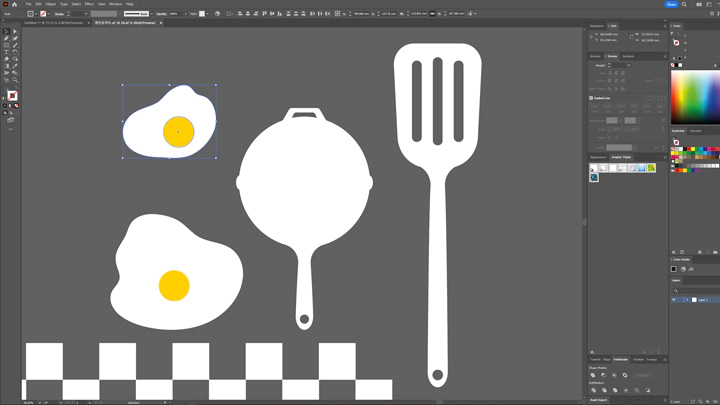Click the last graphic style thumbnail
720x405 pixels.
594,178
